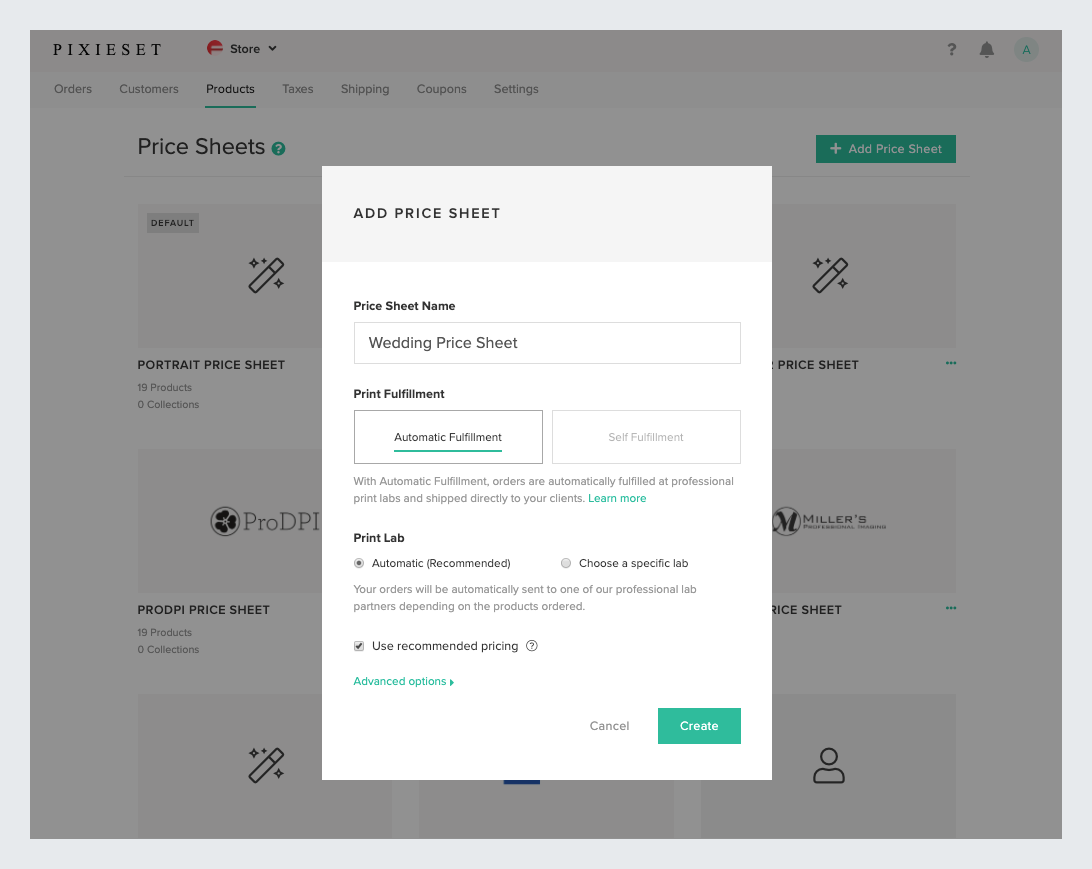Click the Price Sheets help icon
Screen dimensions: 1092x869
278,148
